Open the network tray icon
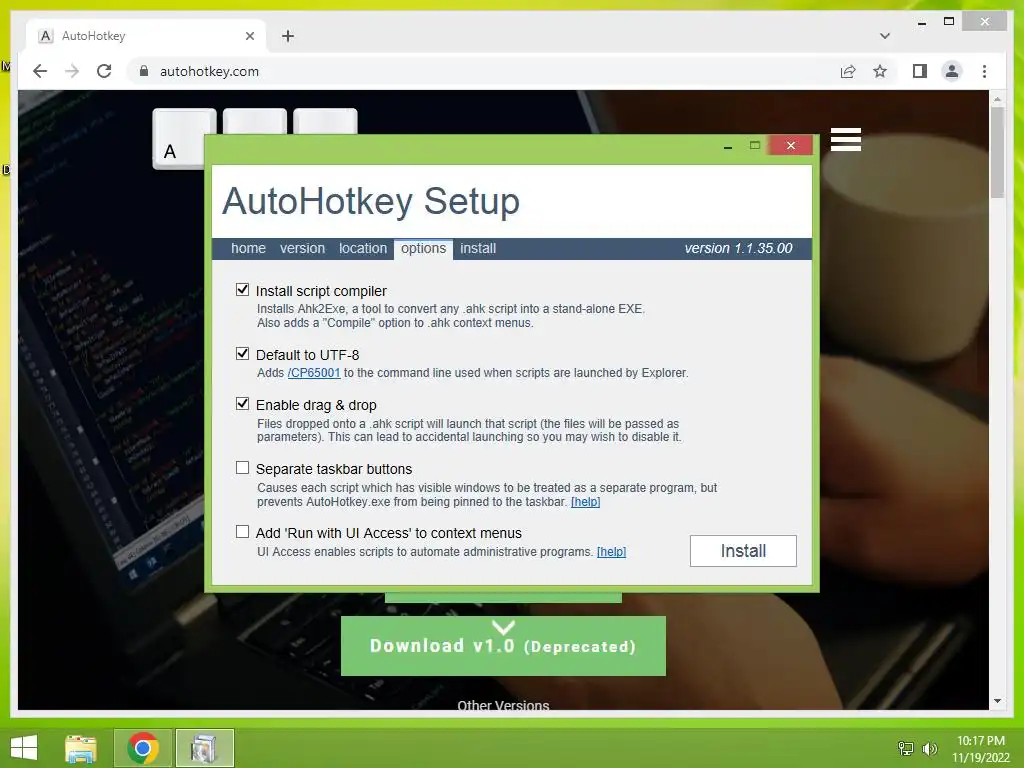This screenshot has height=768, width=1024. [x=906, y=748]
